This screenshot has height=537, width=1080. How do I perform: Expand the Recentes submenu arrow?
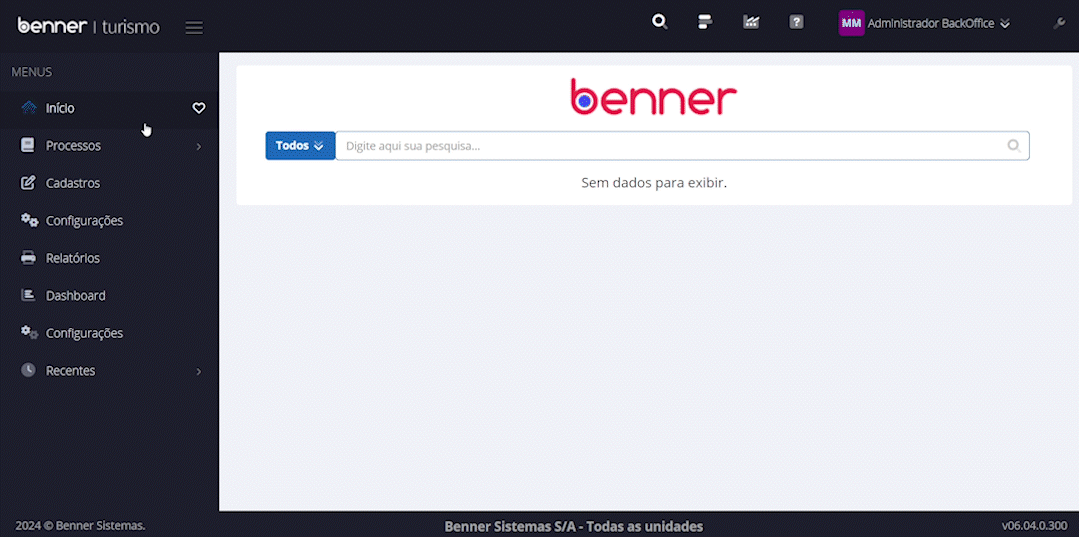click(x=199, y=371)
